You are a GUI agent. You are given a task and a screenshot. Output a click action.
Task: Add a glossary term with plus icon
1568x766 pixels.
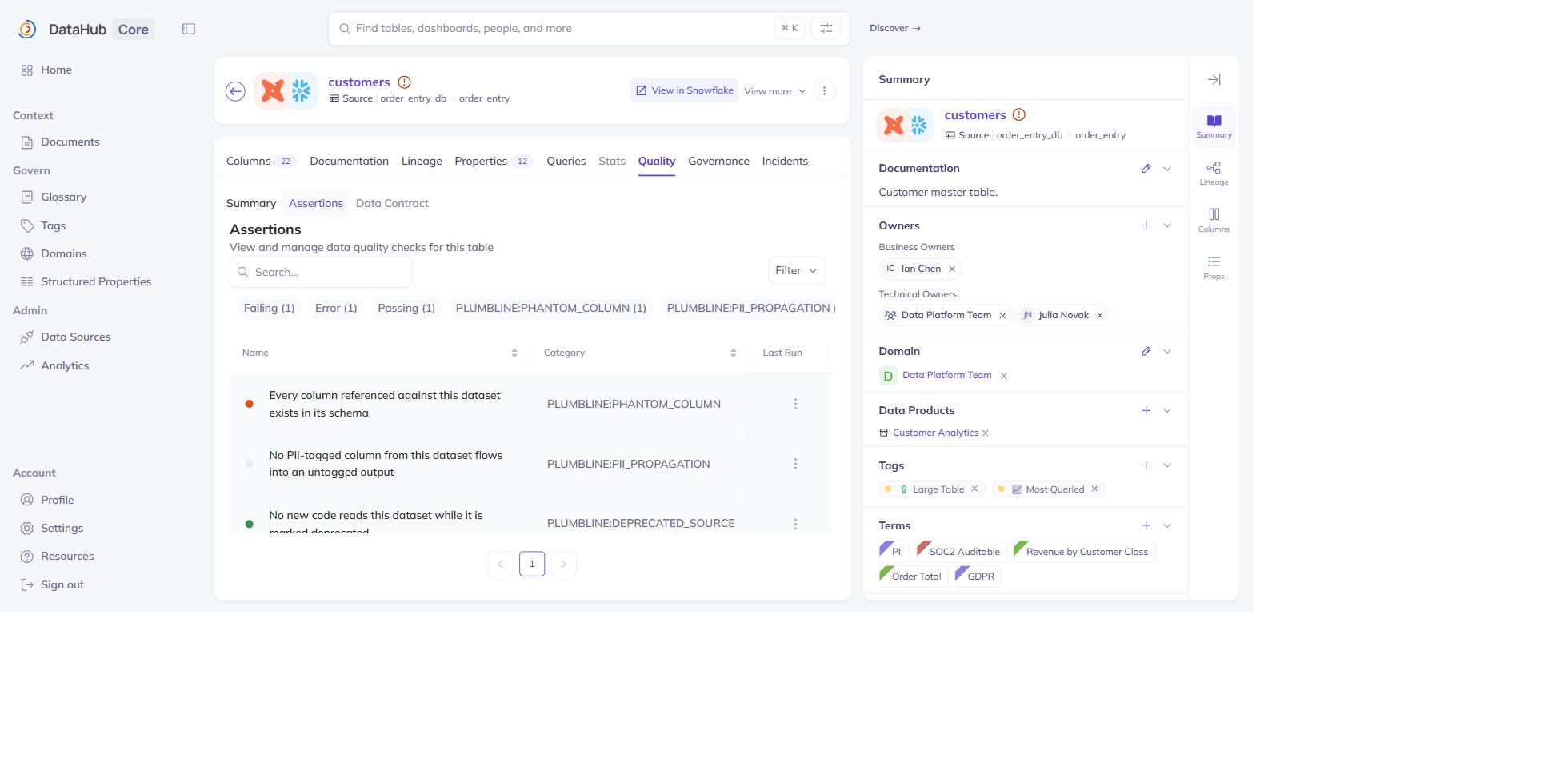pyautogui.click(x=1146, y=525)
